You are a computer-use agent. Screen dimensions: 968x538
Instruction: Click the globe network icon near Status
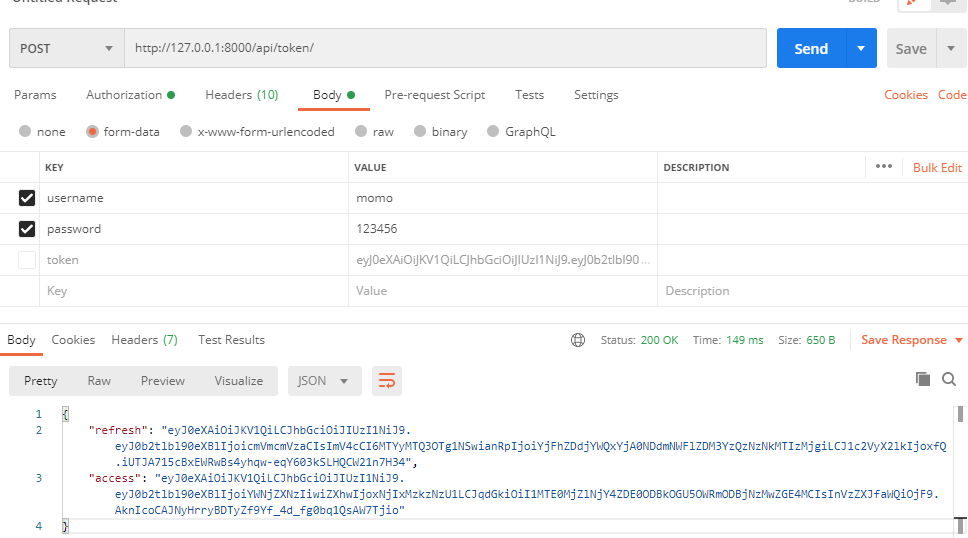click(x=578, y=340)
